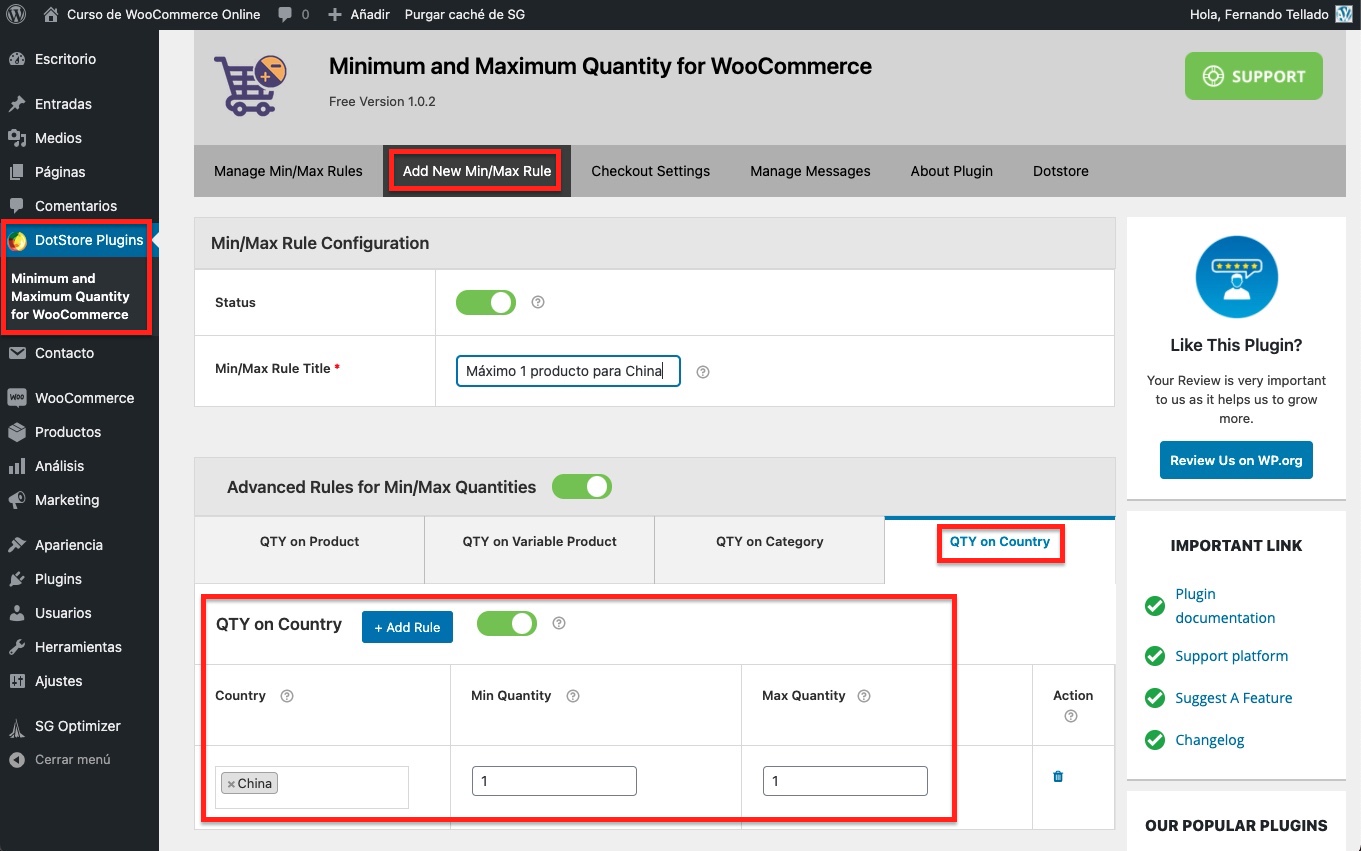Open Manage Messages tab
Image resolution: width=1361 pixels, height=851 pixels.
[x=811, y=171]
